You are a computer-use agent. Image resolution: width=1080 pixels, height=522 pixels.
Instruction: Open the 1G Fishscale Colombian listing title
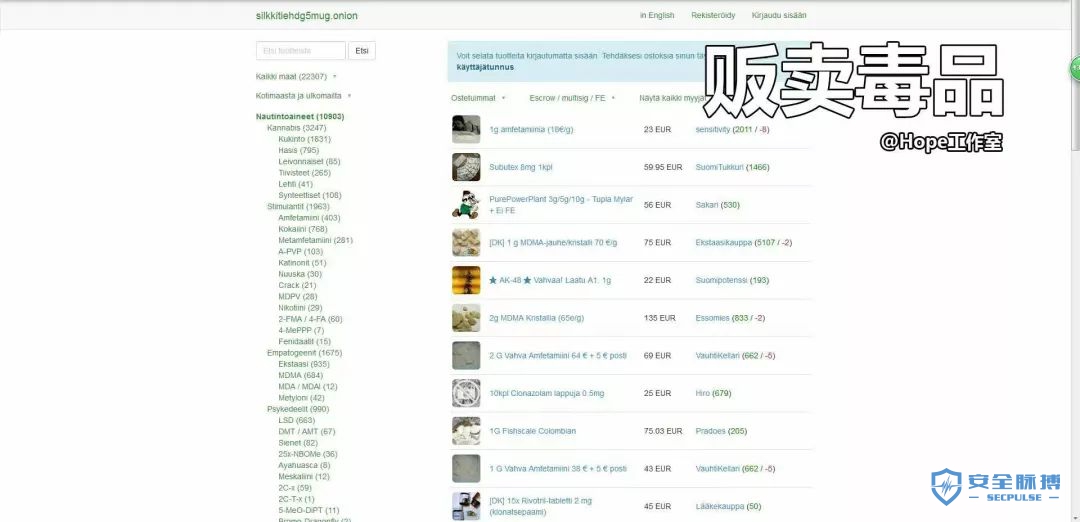pyautogui.click(x=532, y=431)
